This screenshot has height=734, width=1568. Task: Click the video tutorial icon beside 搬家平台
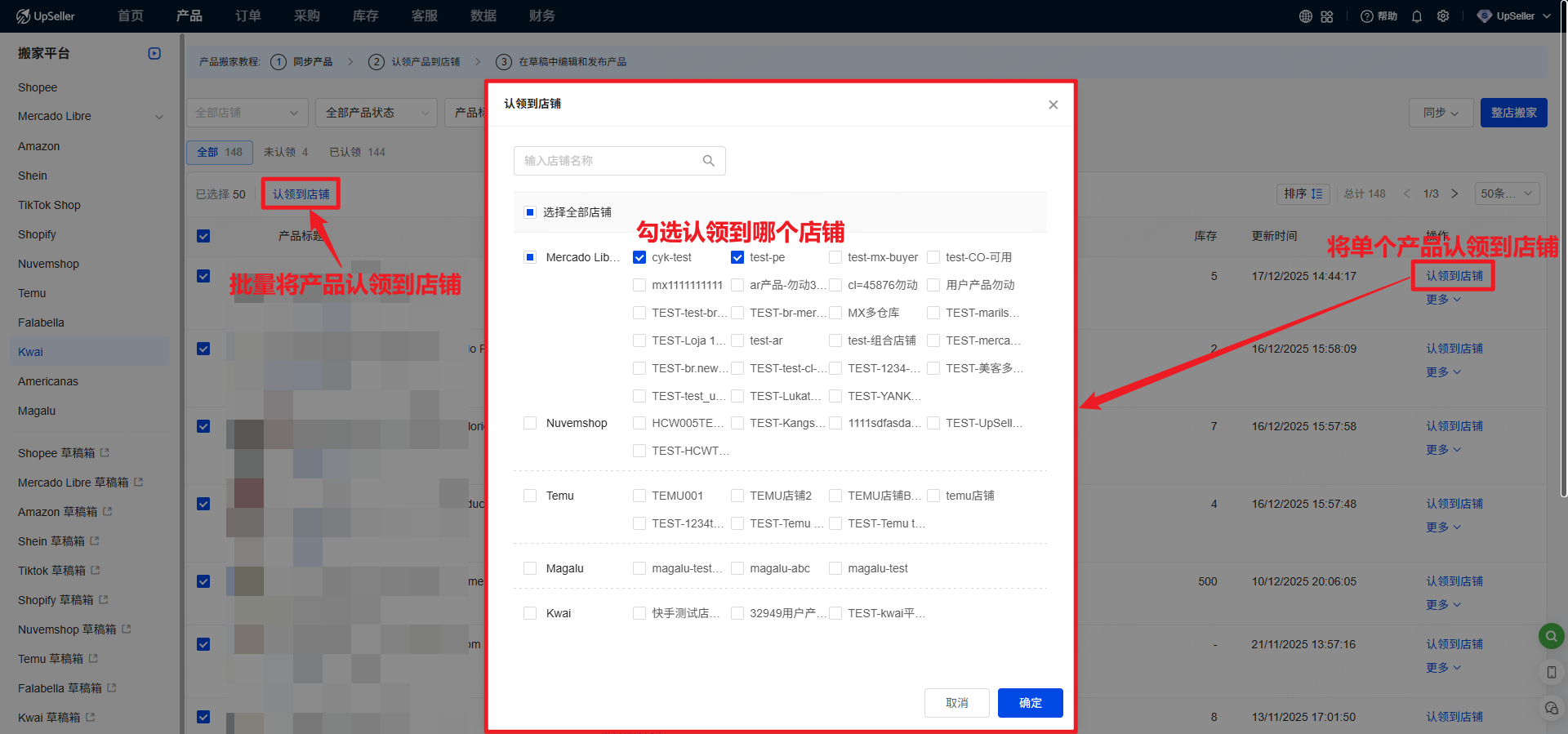pyautogui.click(x=154, y=54)
